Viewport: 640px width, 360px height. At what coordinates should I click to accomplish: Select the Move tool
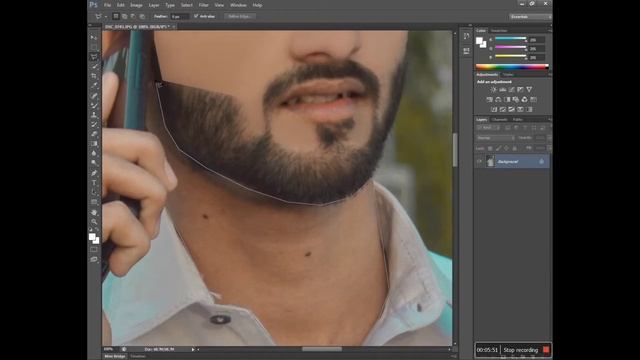pyautogui.click(x=94, y=37)
